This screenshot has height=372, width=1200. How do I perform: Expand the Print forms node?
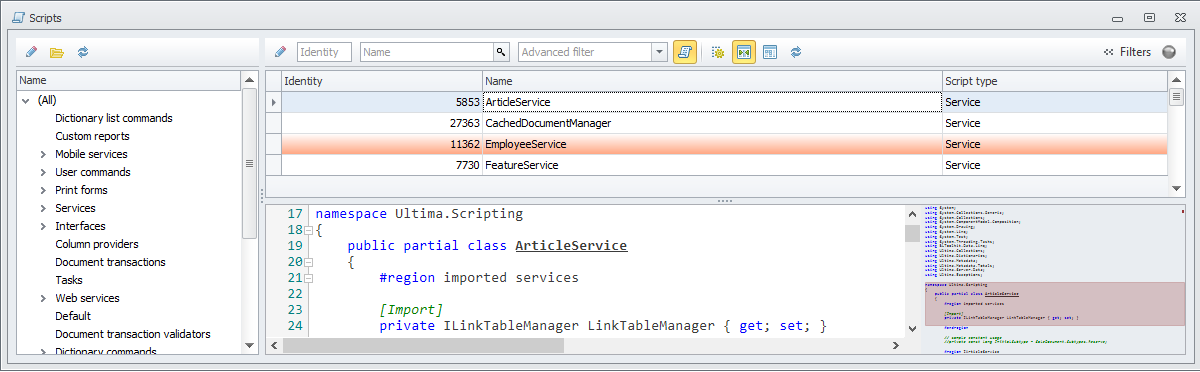43,190
